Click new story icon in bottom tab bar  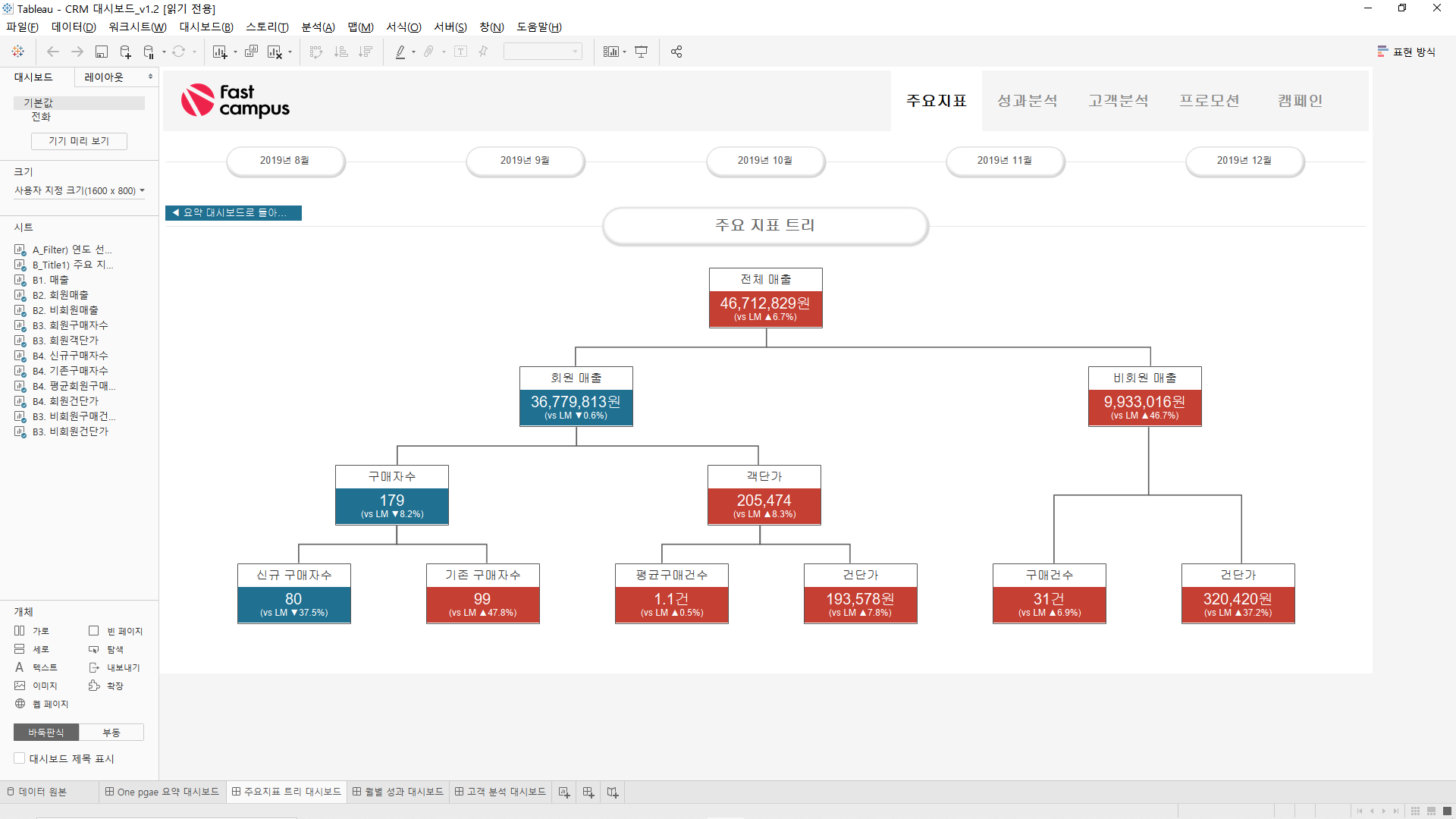click(613, 792)
